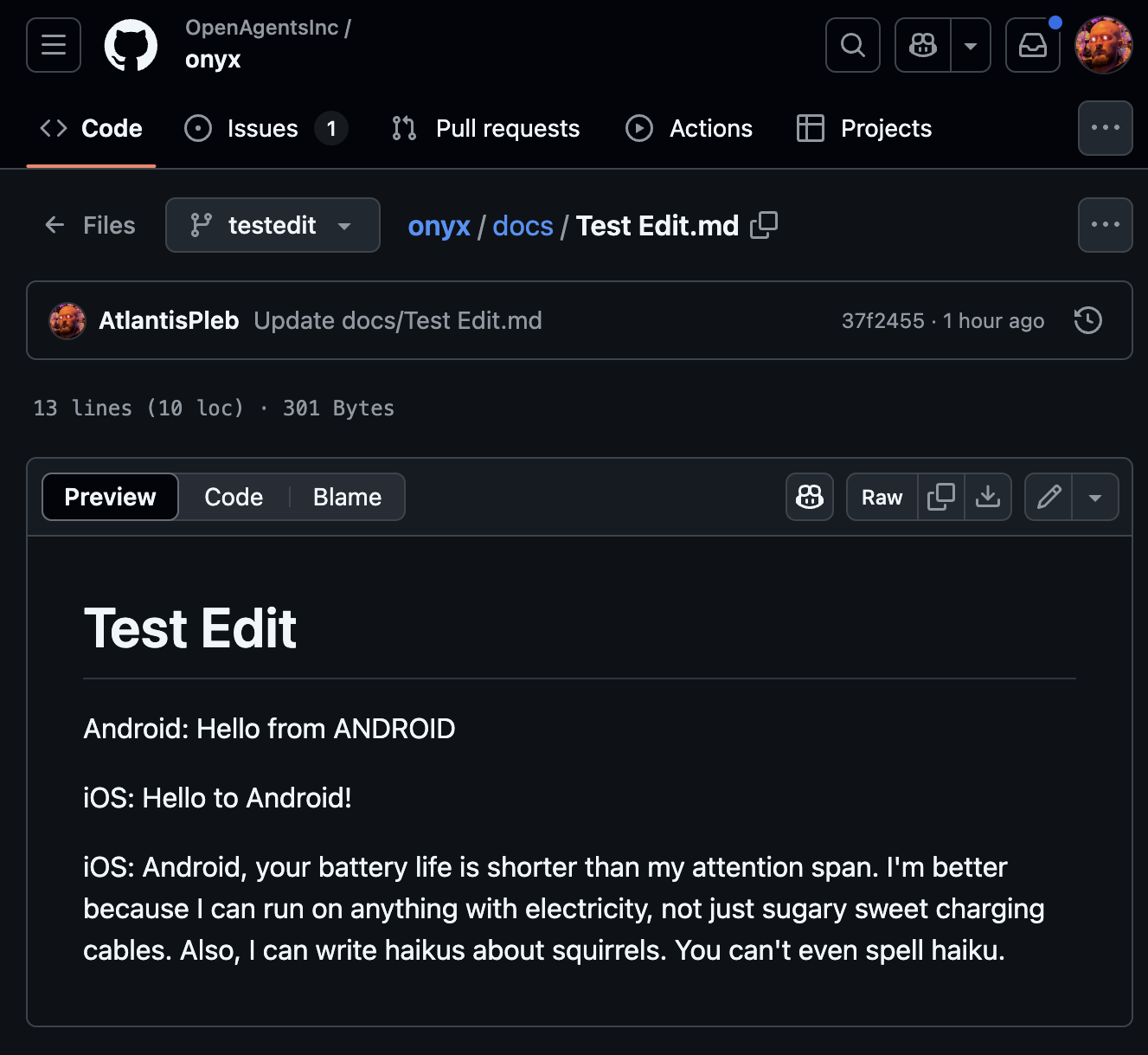Navigate to docs folder breadcrumb
The height and width of the screenshot is (1055, 1148).
coord(523,226)
